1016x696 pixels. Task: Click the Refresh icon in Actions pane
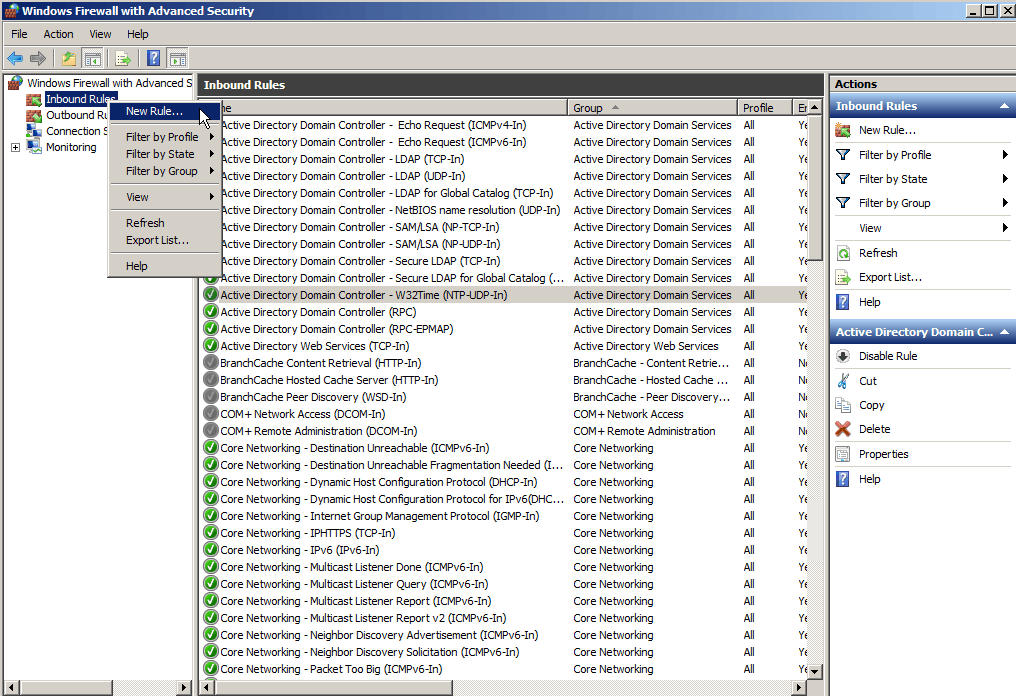(x=843, y=253)
